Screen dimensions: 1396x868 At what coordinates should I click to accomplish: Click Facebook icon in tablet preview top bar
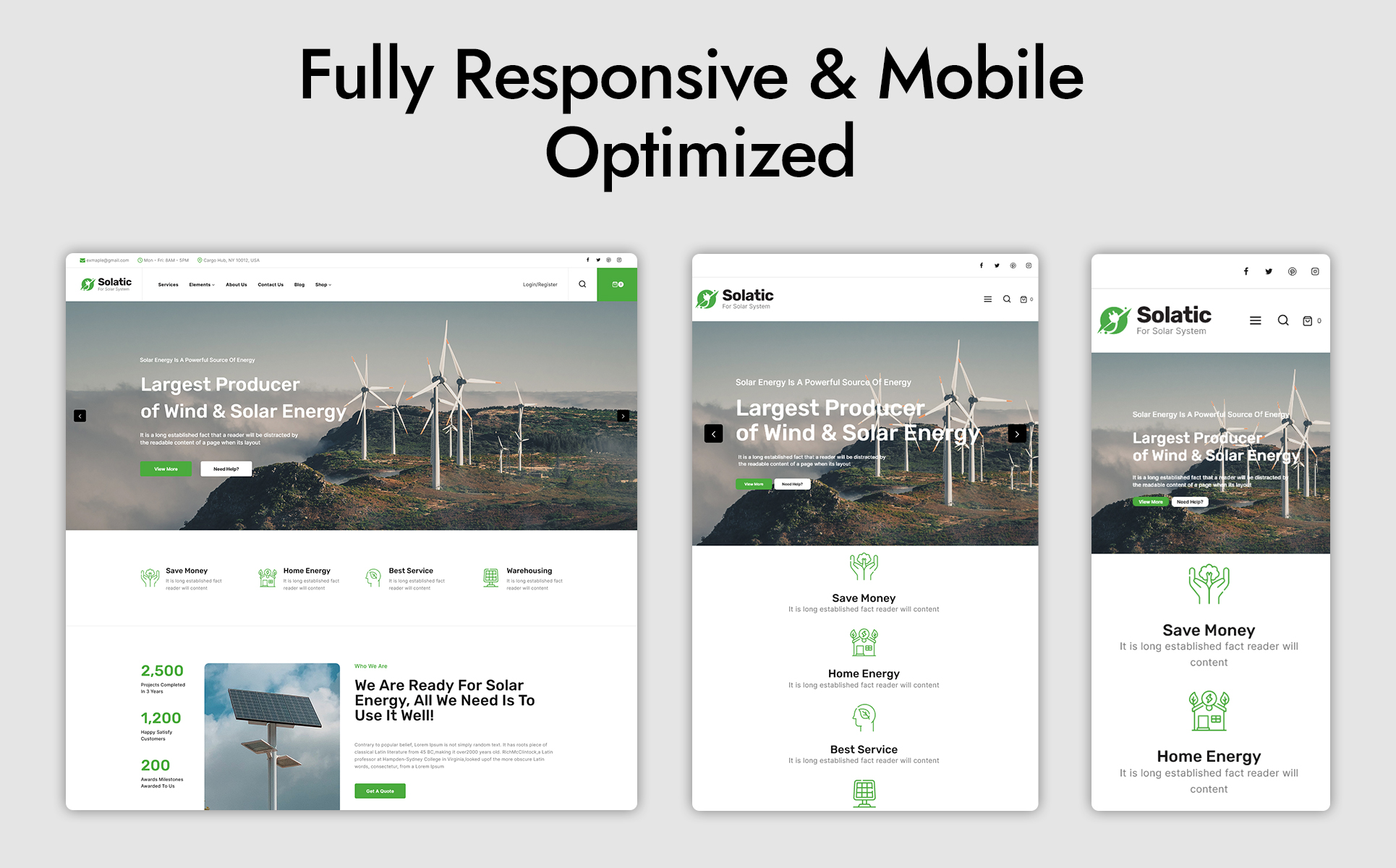pos(981,265)
